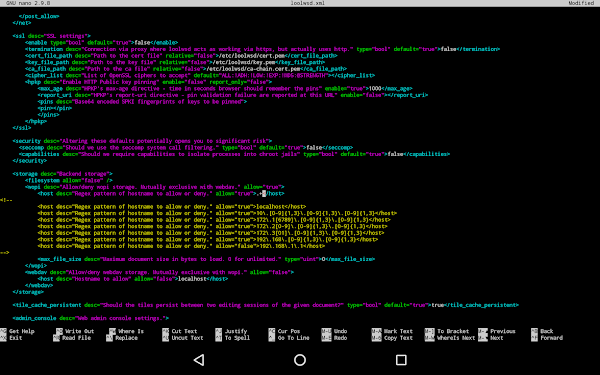Tap the Android recent apps square
This screenshot has width=600, height=375.
[401, 360]
